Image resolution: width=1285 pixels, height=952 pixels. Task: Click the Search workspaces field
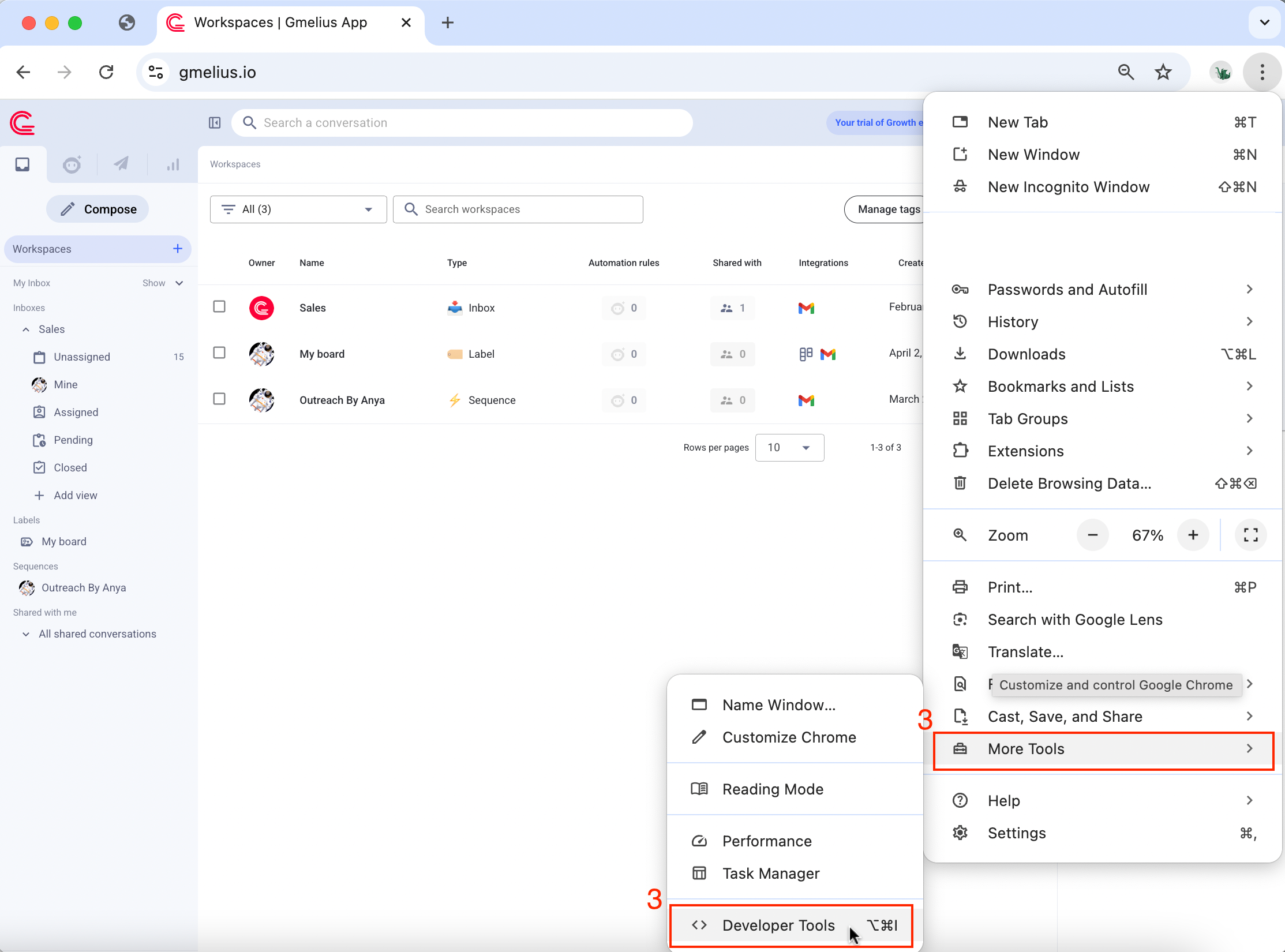518,209
